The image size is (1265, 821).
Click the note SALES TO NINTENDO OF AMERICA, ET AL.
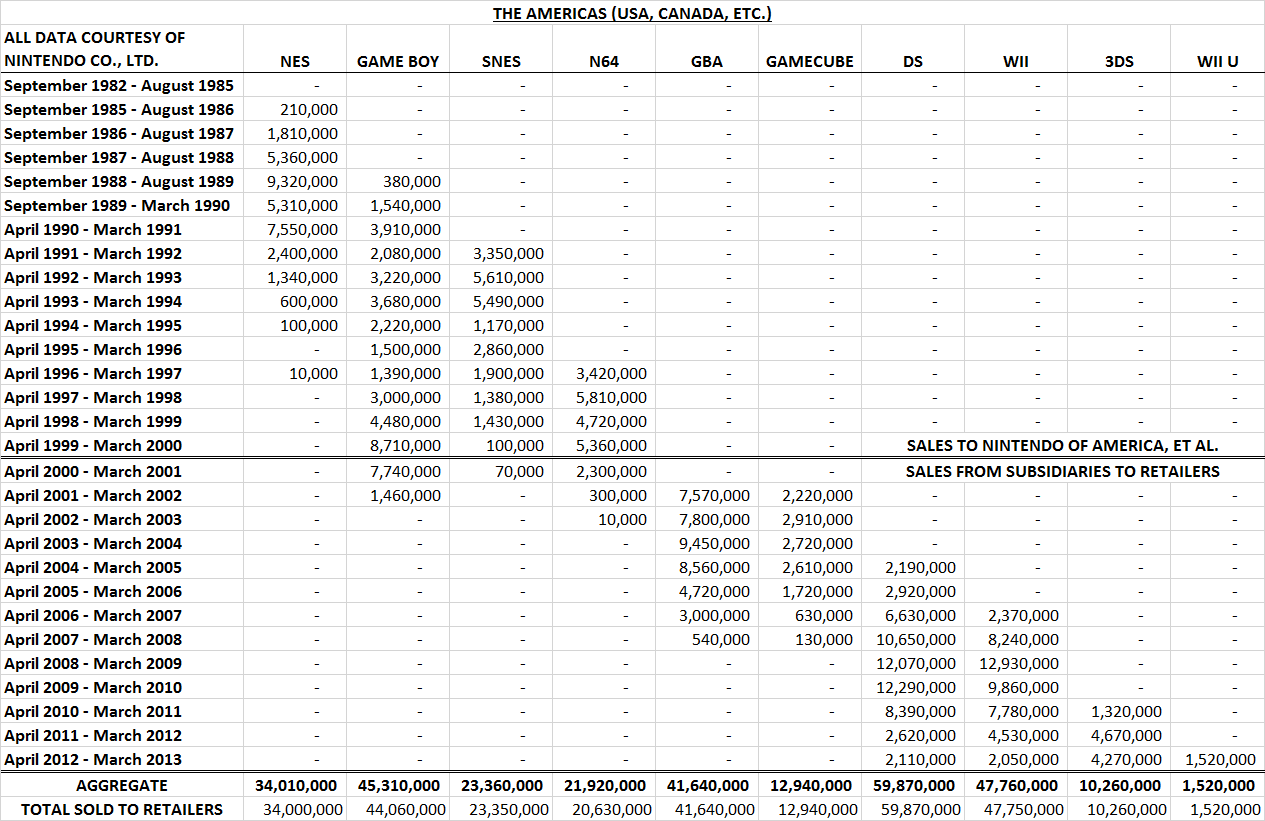tap(1063, 445)
